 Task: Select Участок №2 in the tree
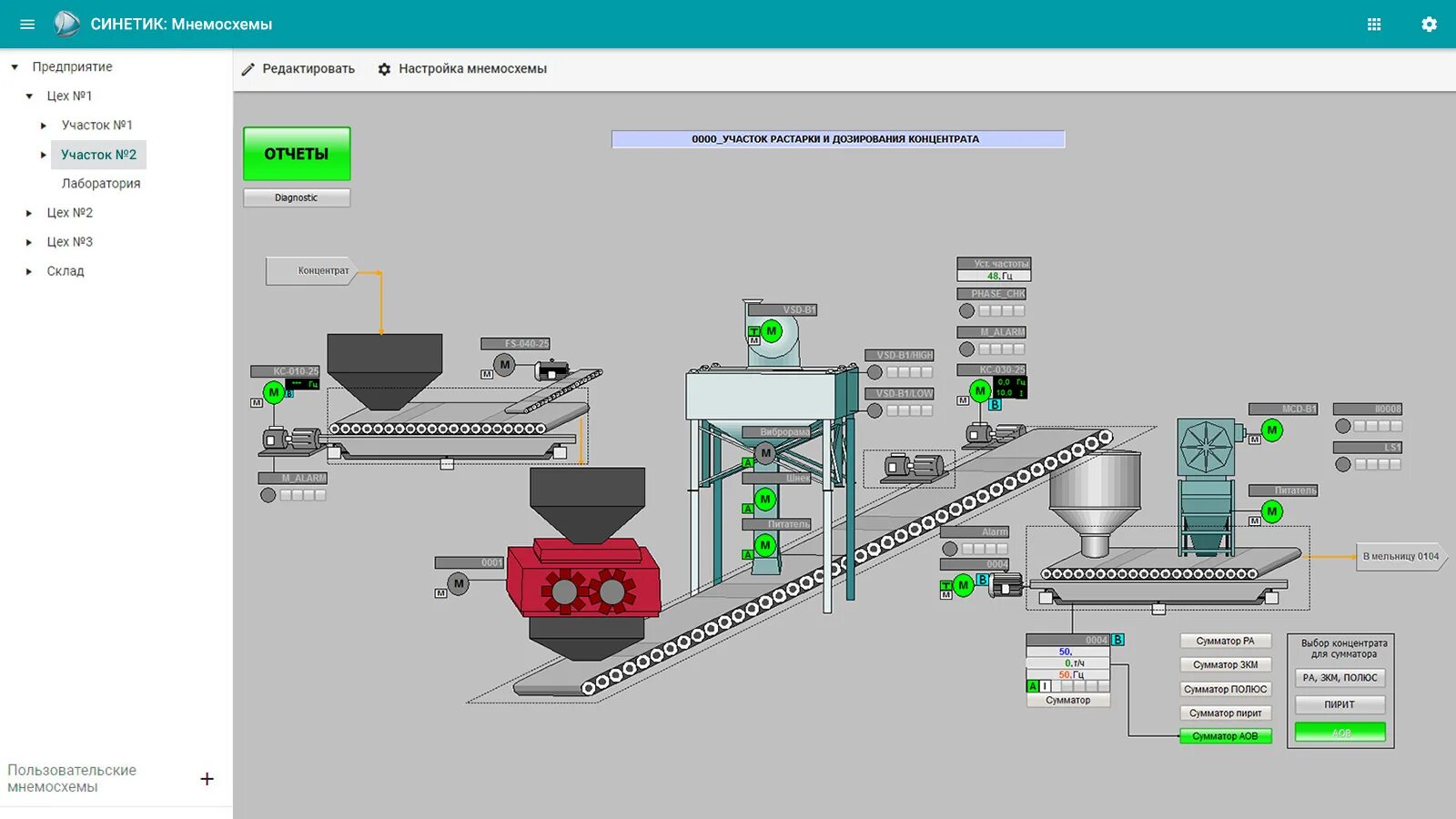coord(98,155)
